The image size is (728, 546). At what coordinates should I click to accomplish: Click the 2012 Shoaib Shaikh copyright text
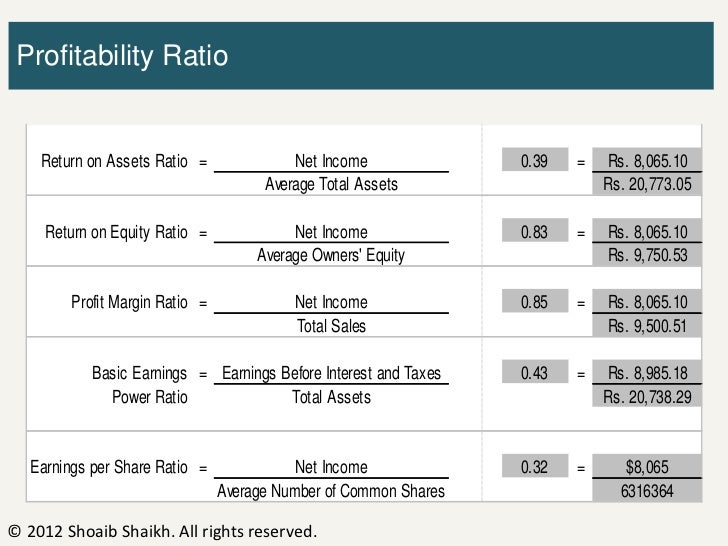tap(161, 530)
